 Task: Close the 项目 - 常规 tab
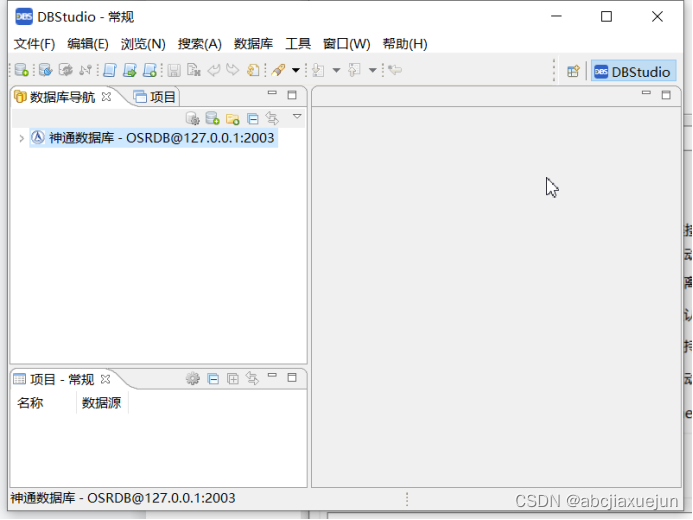click(106, 379)
